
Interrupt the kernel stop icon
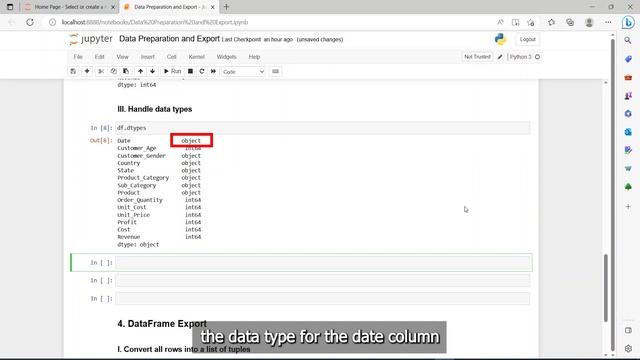[x=190, y=71]
